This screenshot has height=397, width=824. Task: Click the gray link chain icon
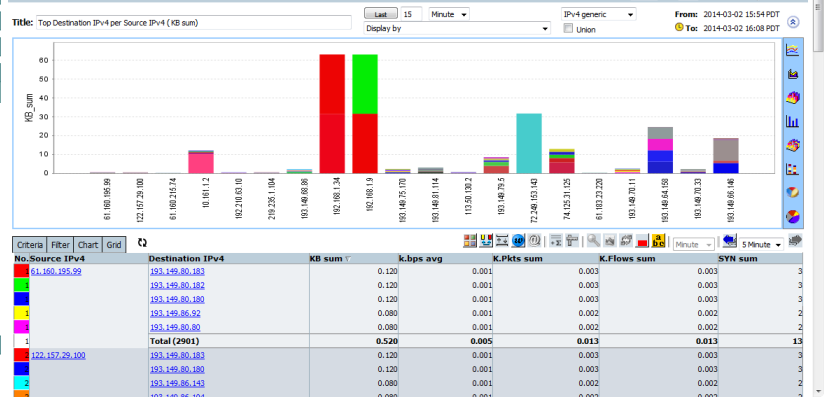coord(626,241)
